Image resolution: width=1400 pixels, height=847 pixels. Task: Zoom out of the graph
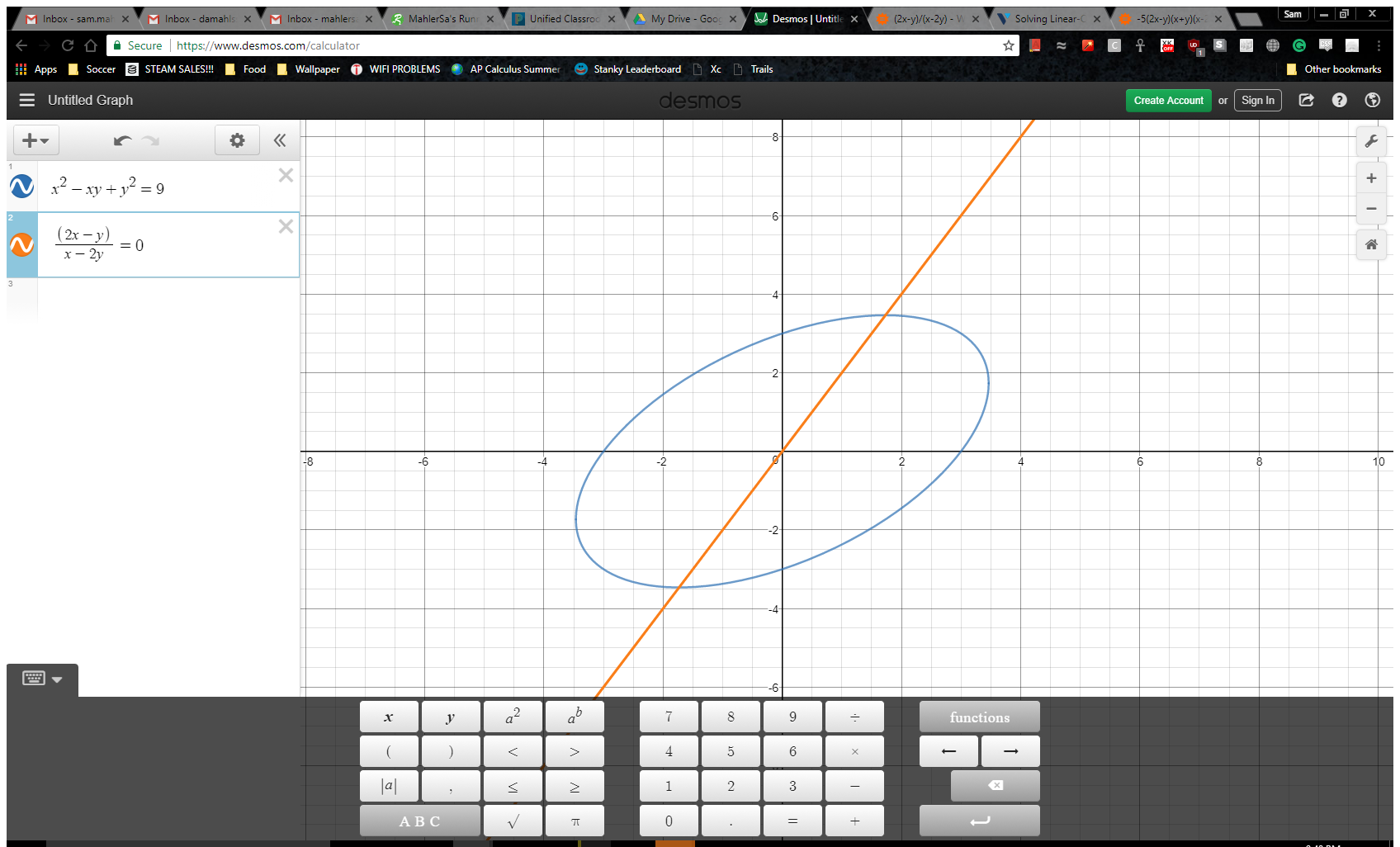click(x=1371, y=209)
